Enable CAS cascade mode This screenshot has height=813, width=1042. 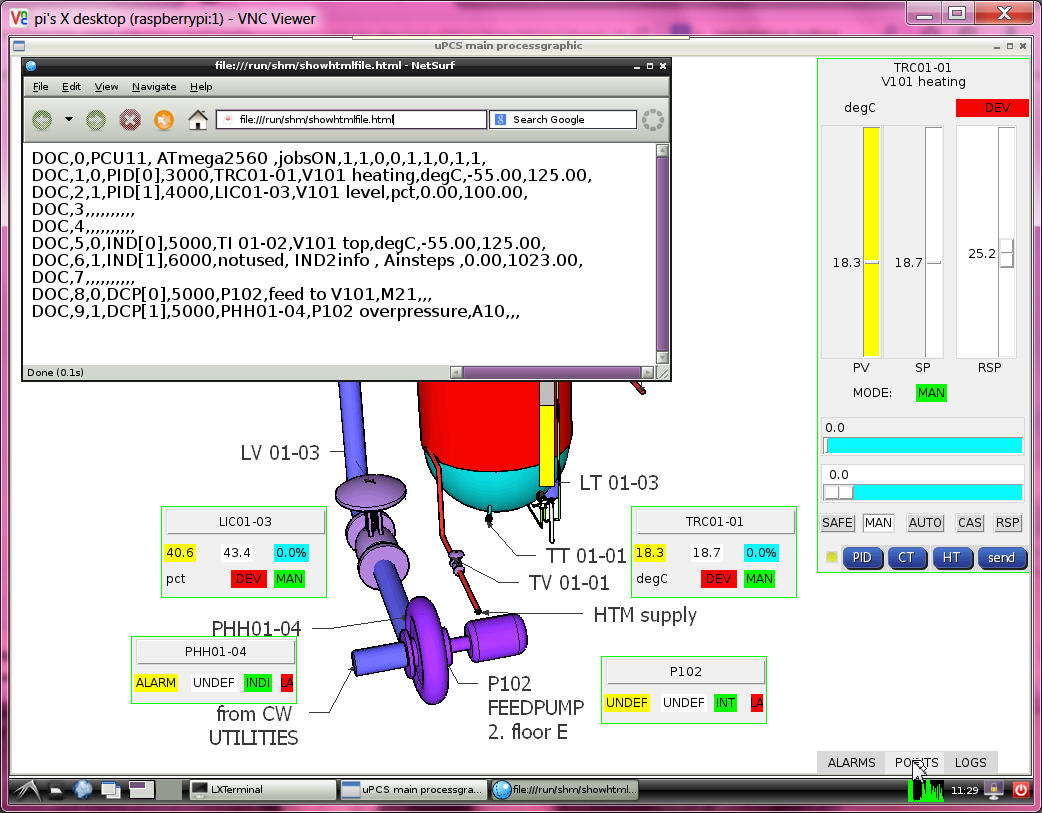coord(969,523)
